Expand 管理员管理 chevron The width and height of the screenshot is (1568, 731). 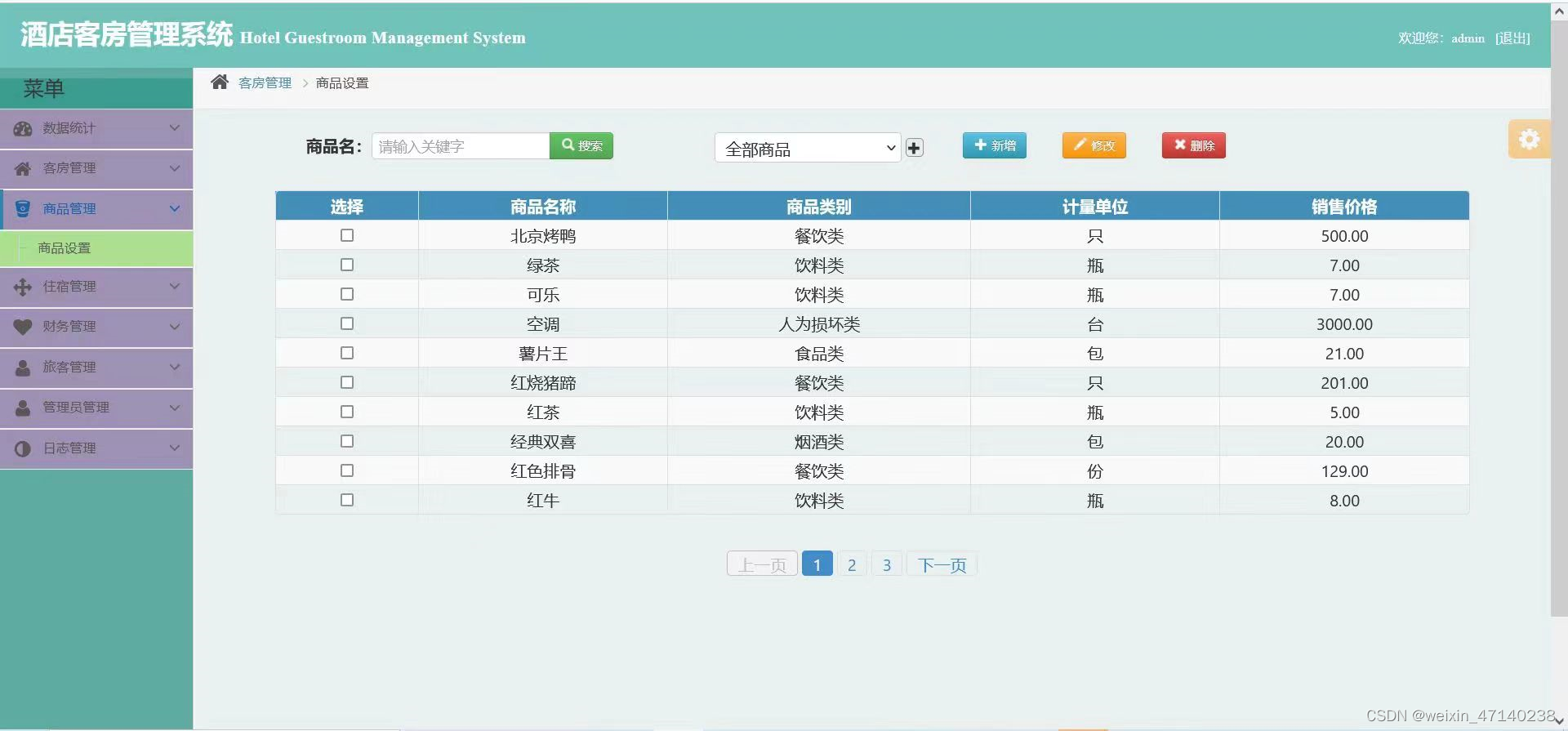174,407
